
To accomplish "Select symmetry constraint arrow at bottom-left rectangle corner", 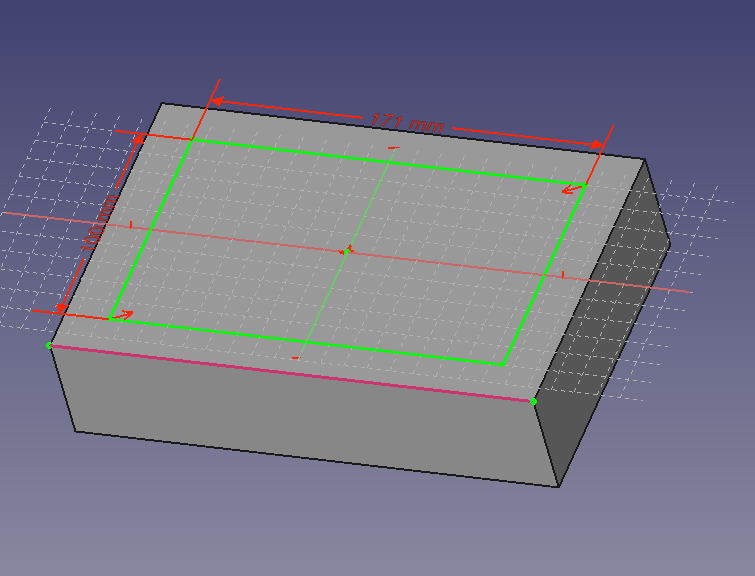I will tap(123, 315).
